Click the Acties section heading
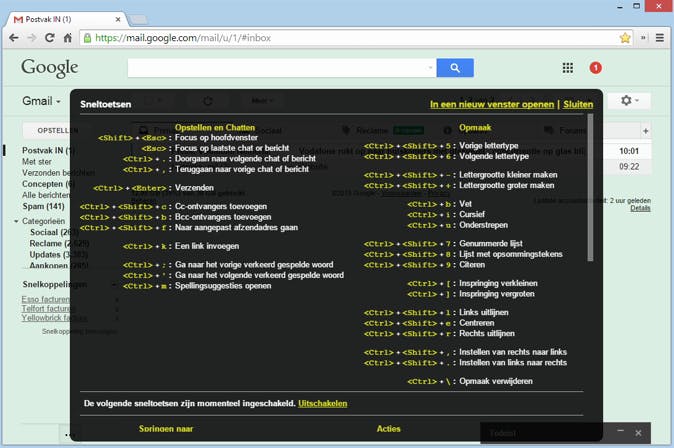674x448 pixels. pos(389,429)
